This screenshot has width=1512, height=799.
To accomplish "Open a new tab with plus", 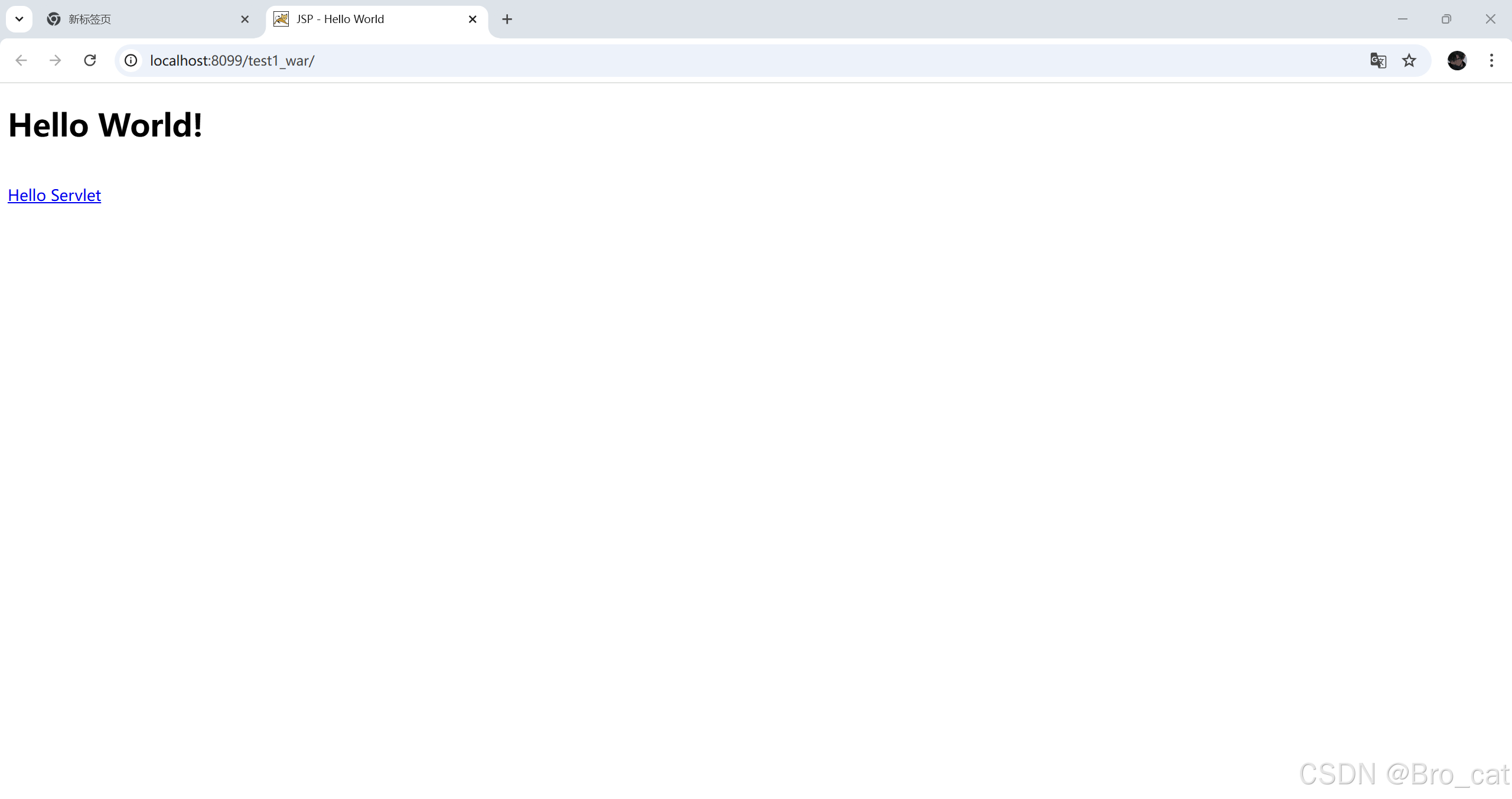I will [507, 19].
